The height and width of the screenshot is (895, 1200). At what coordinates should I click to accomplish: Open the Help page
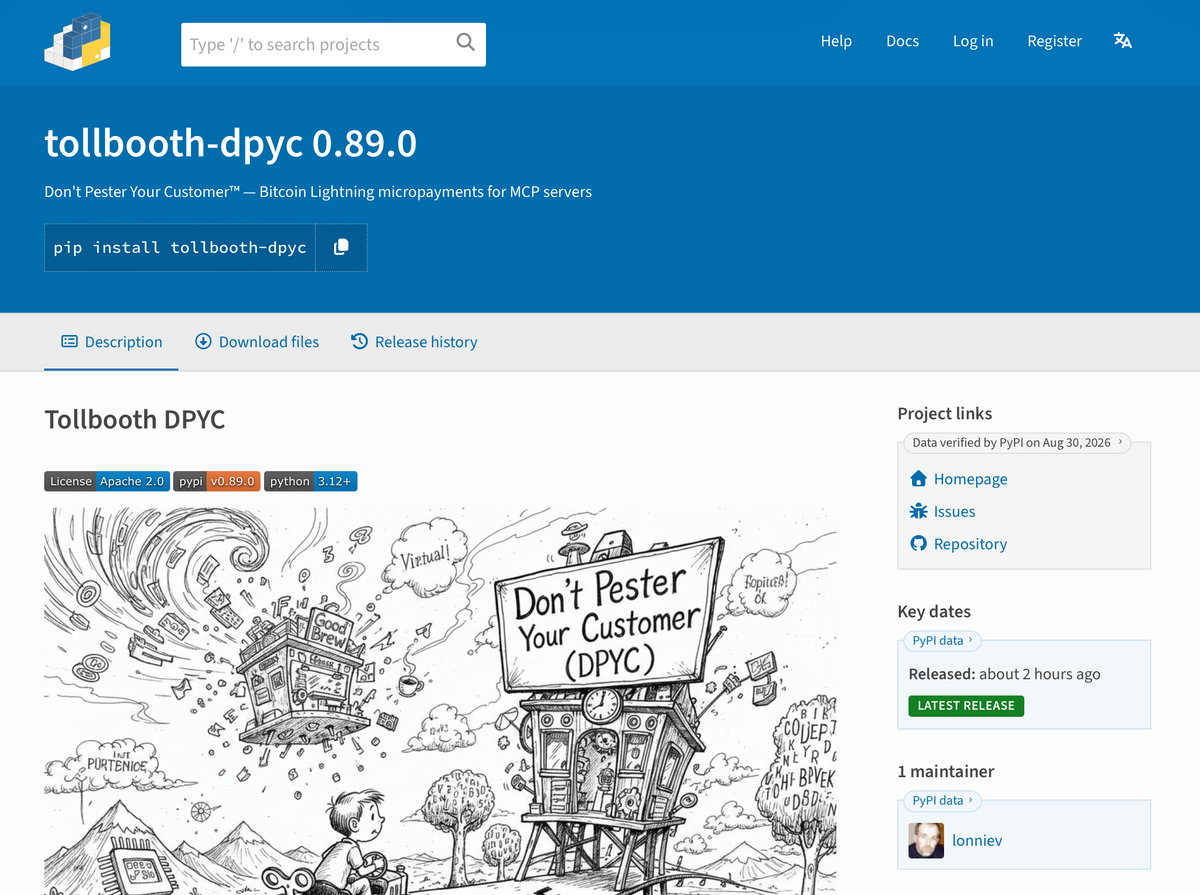[836, 41]
